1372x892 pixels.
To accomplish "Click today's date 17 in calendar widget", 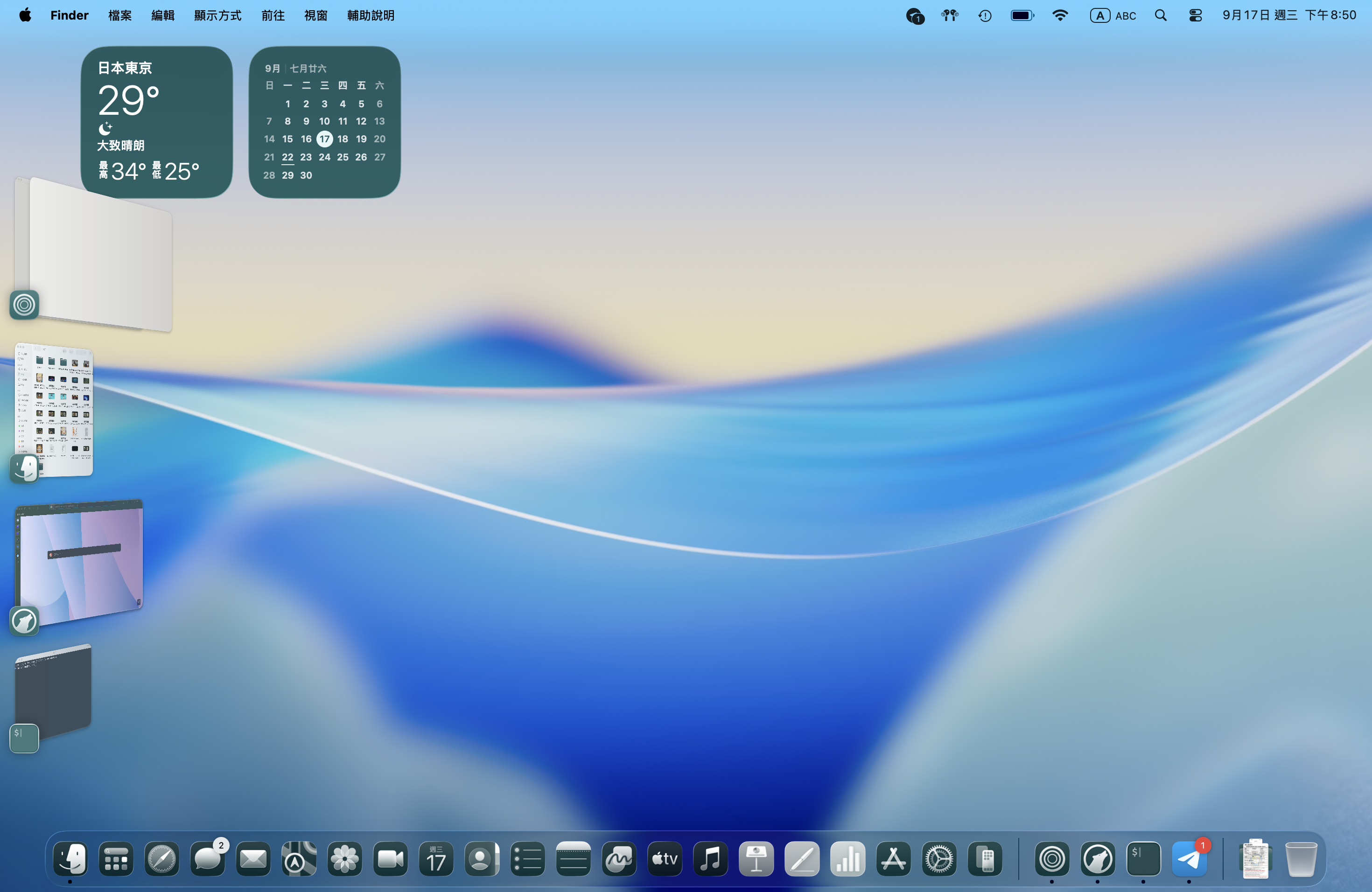I will pos(324,139).
